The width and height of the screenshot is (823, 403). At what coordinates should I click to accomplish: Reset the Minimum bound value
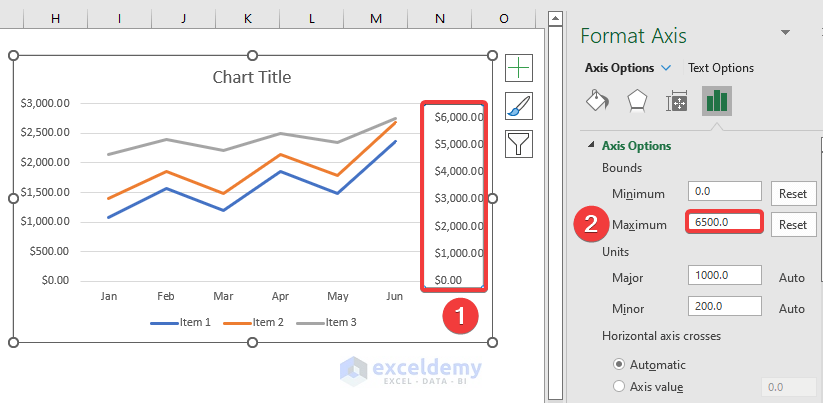792,193
